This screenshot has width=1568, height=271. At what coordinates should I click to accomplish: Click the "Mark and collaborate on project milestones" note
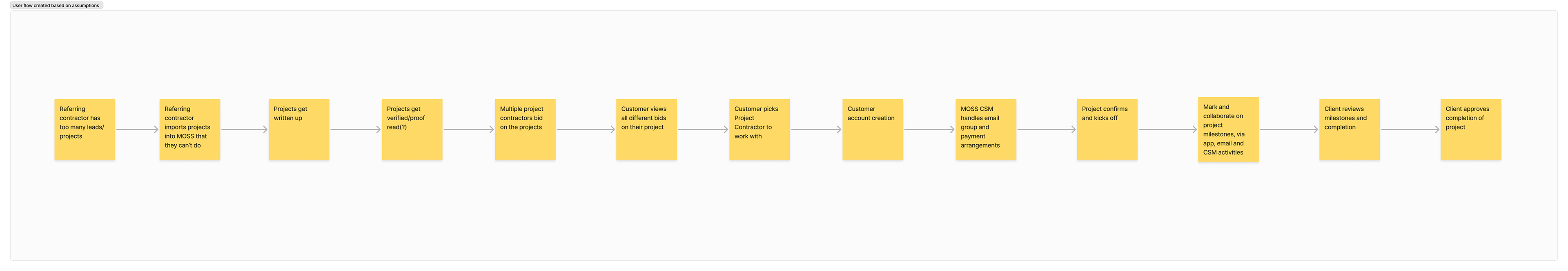click(1228, 130)
